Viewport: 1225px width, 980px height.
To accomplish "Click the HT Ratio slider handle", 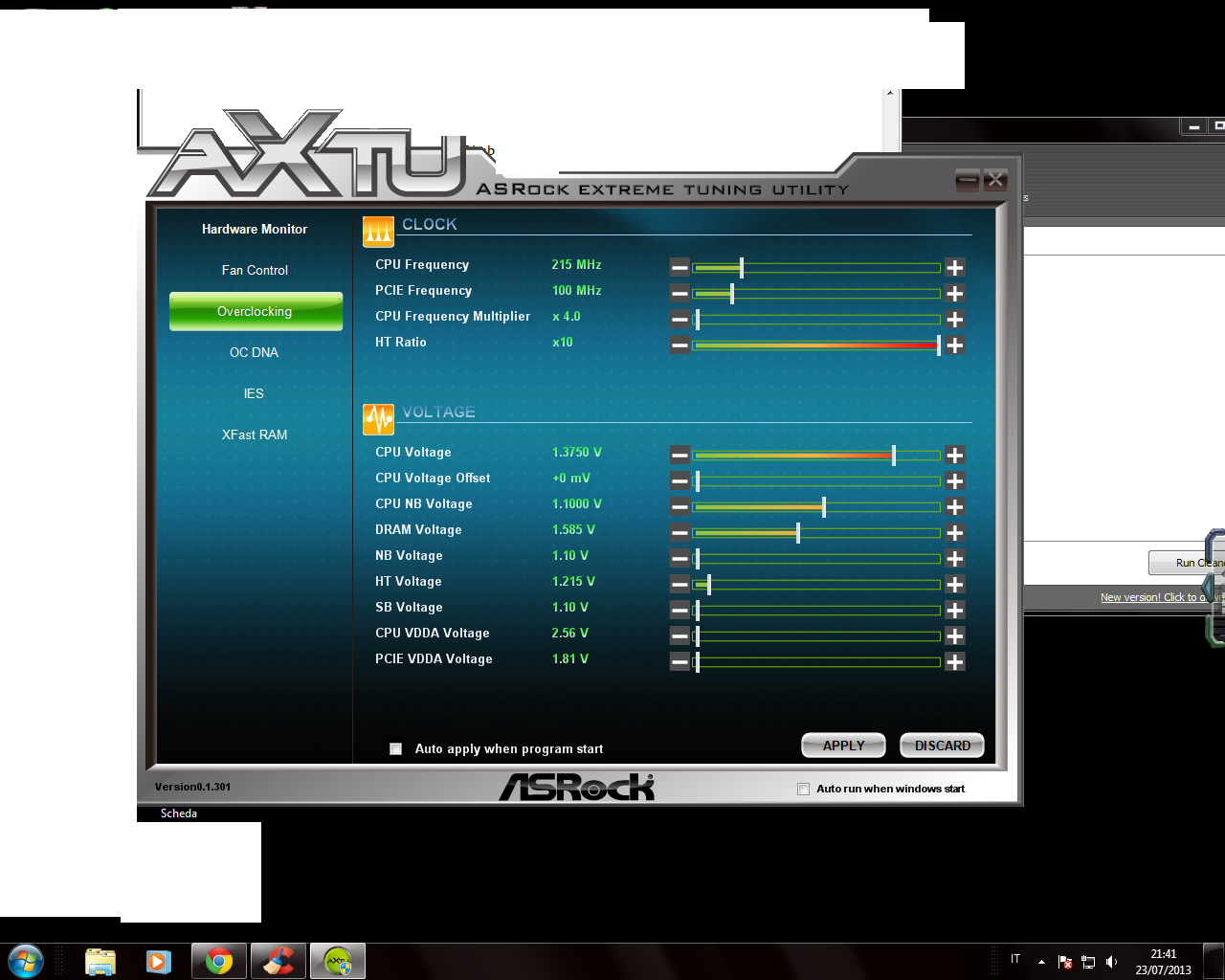I will pyautogui.click(x=939, y=345).
